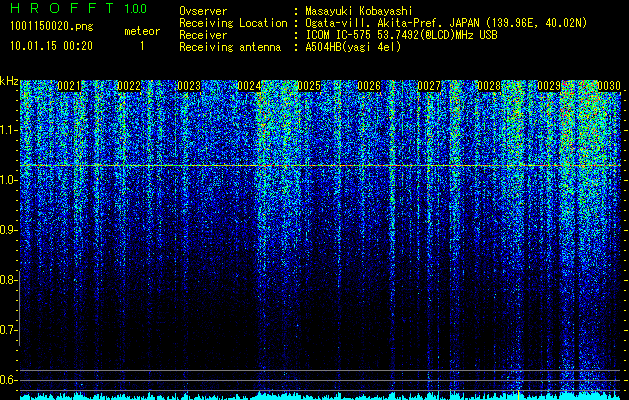Click the 0024 time marker
This screenshot has width=629, height=400.
pyautogui.click(x=249, y=86)
